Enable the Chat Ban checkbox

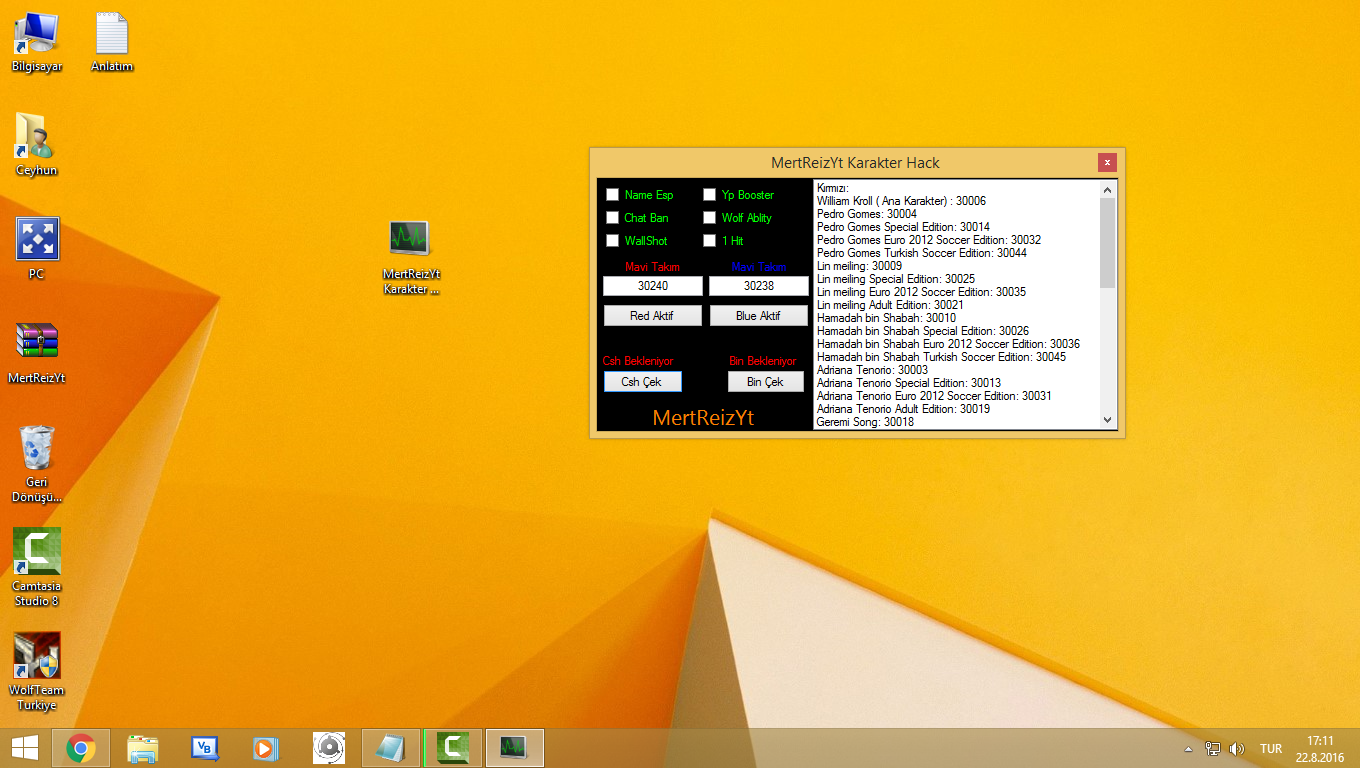coord(613,218)
